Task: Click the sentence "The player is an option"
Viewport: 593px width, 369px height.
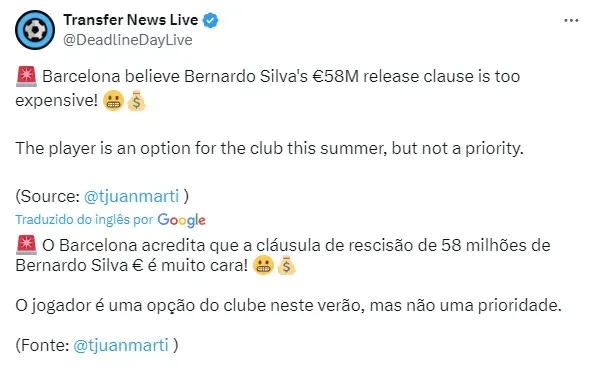Action: coord(269,149)
